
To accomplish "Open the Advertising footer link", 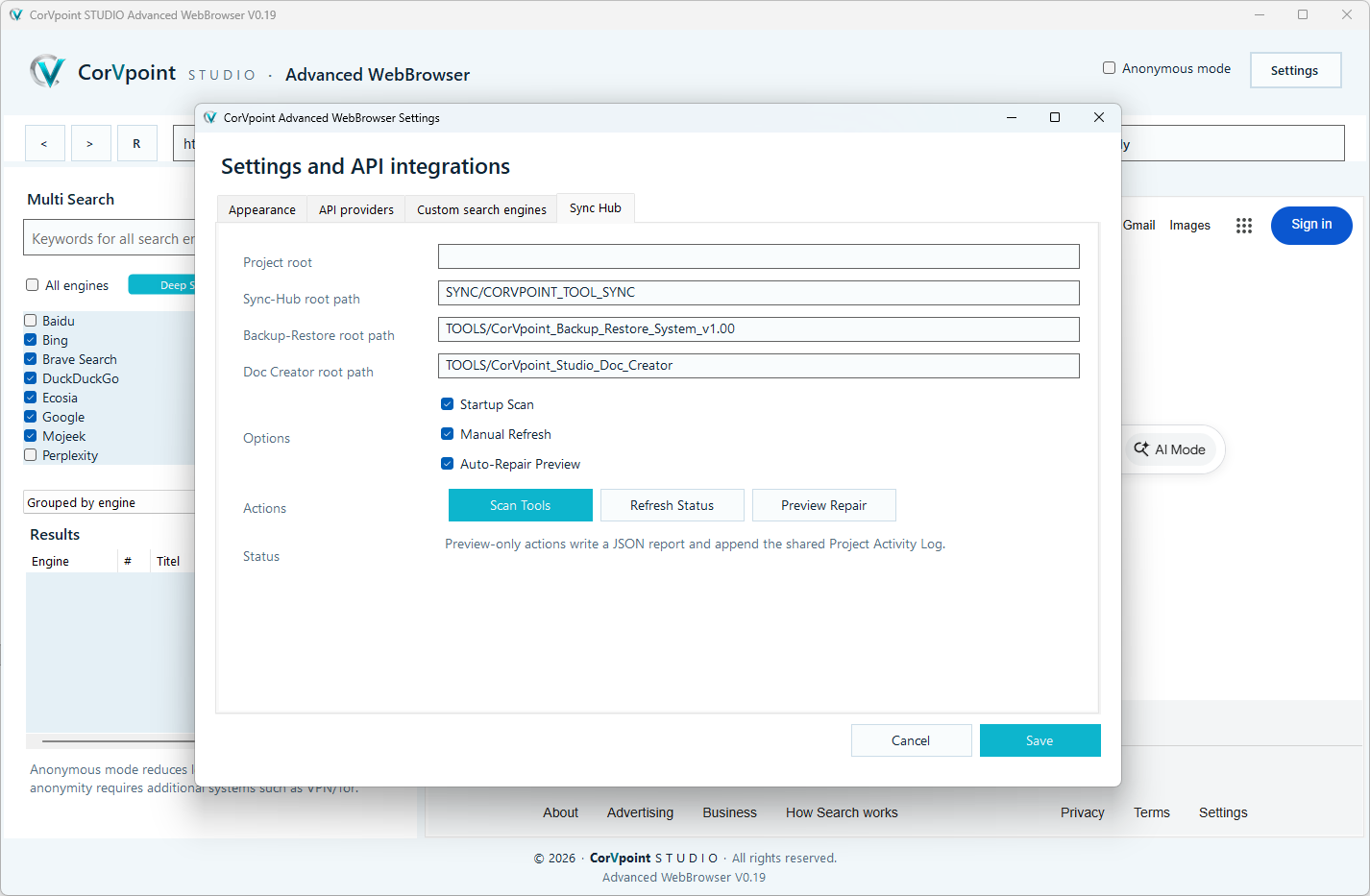I will [640, 812].
